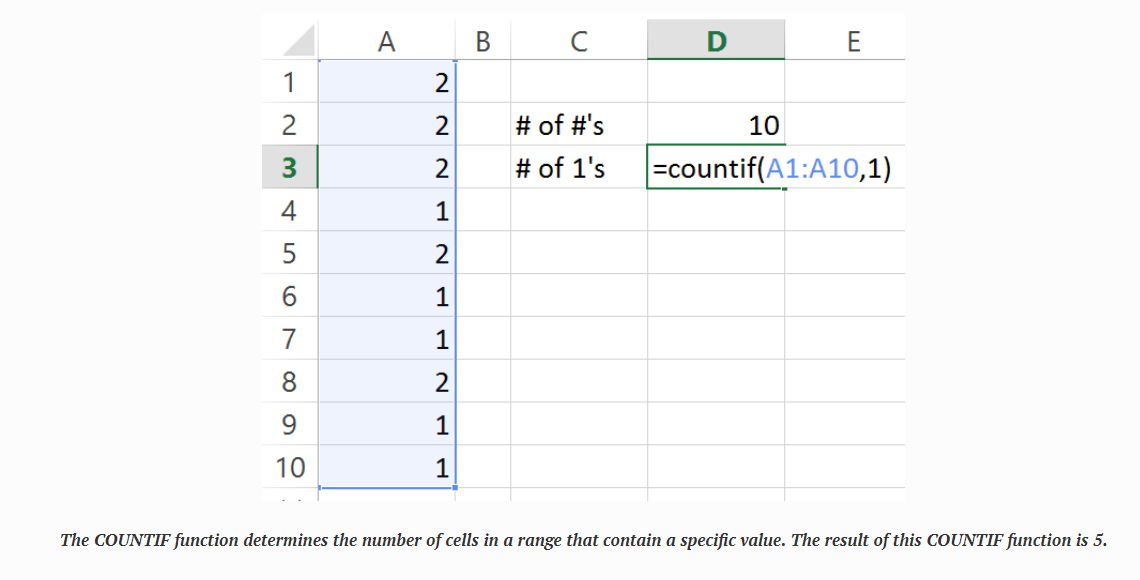
Task: Select cell D2 containing 10
Action: [716, 125]
